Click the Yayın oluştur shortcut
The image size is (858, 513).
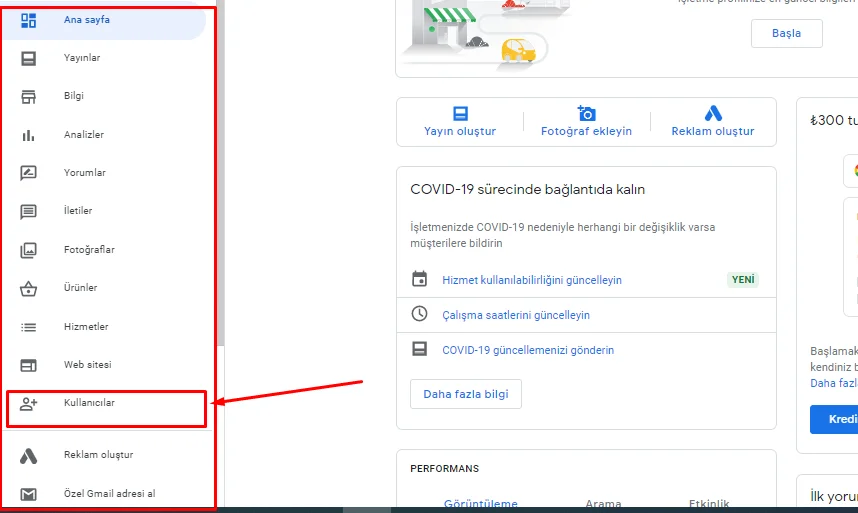pyautogui.click(x=460, y=122)
